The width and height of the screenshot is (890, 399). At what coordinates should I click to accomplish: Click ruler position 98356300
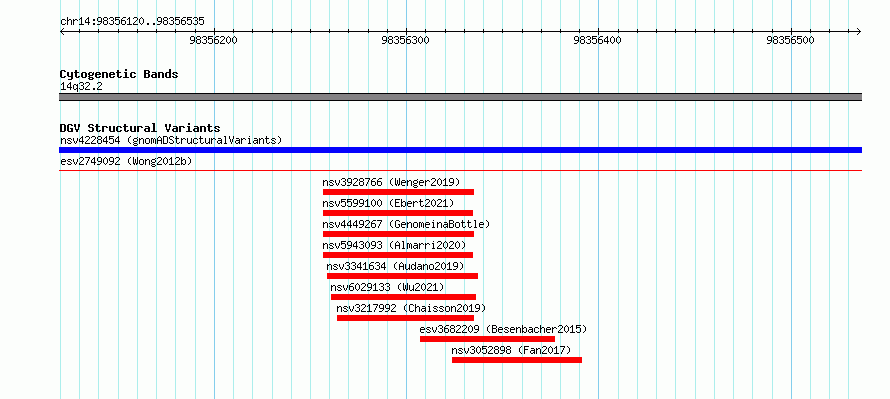tap(406, 40)
